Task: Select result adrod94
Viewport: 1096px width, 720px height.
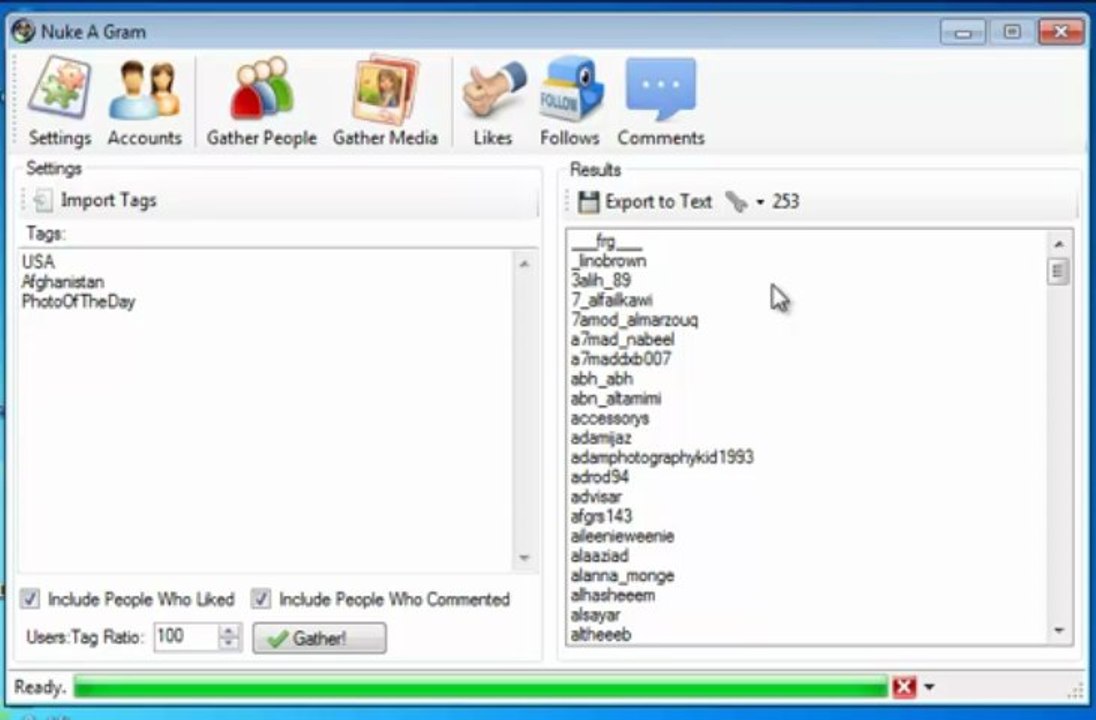Action: tap(600, 477)
